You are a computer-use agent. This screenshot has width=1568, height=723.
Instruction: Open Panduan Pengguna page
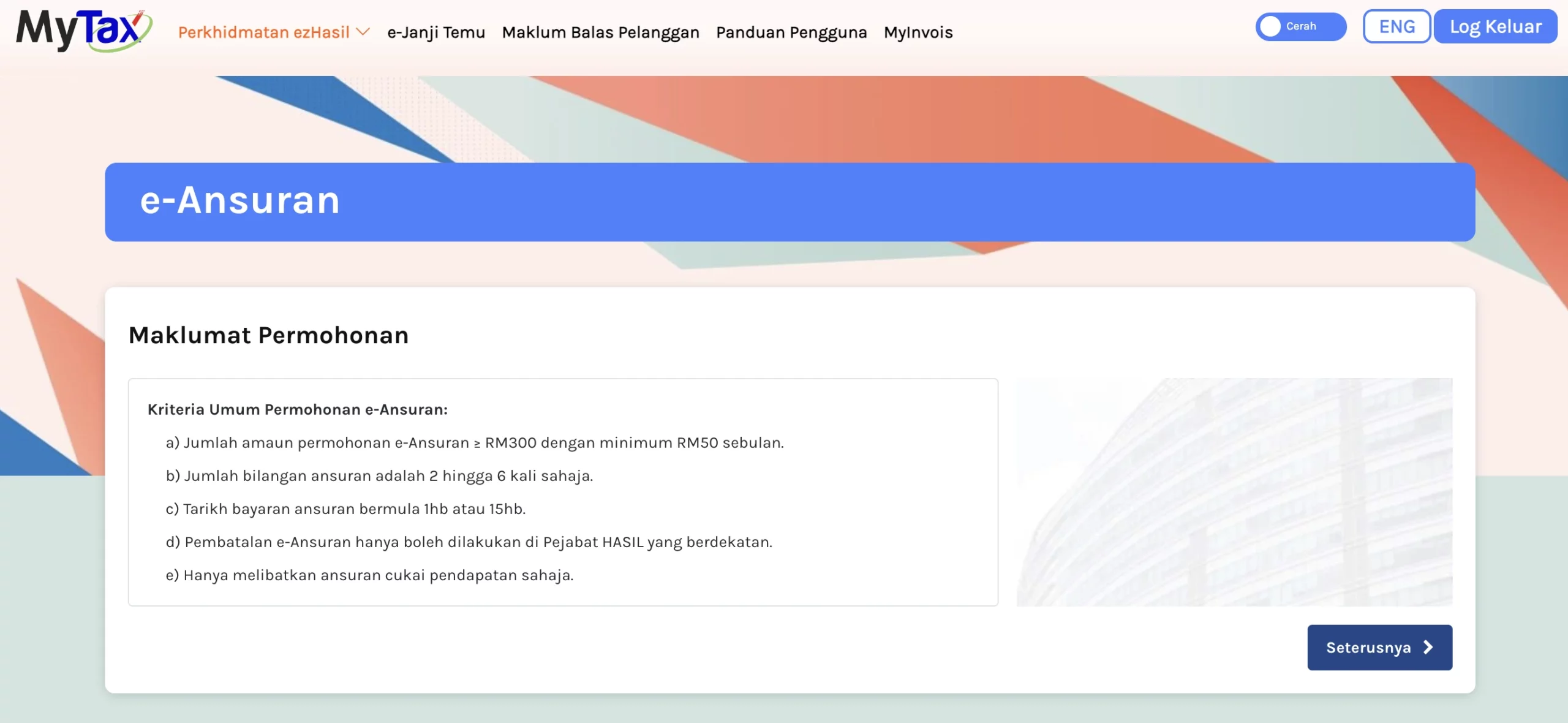click(x=791, y=32)
